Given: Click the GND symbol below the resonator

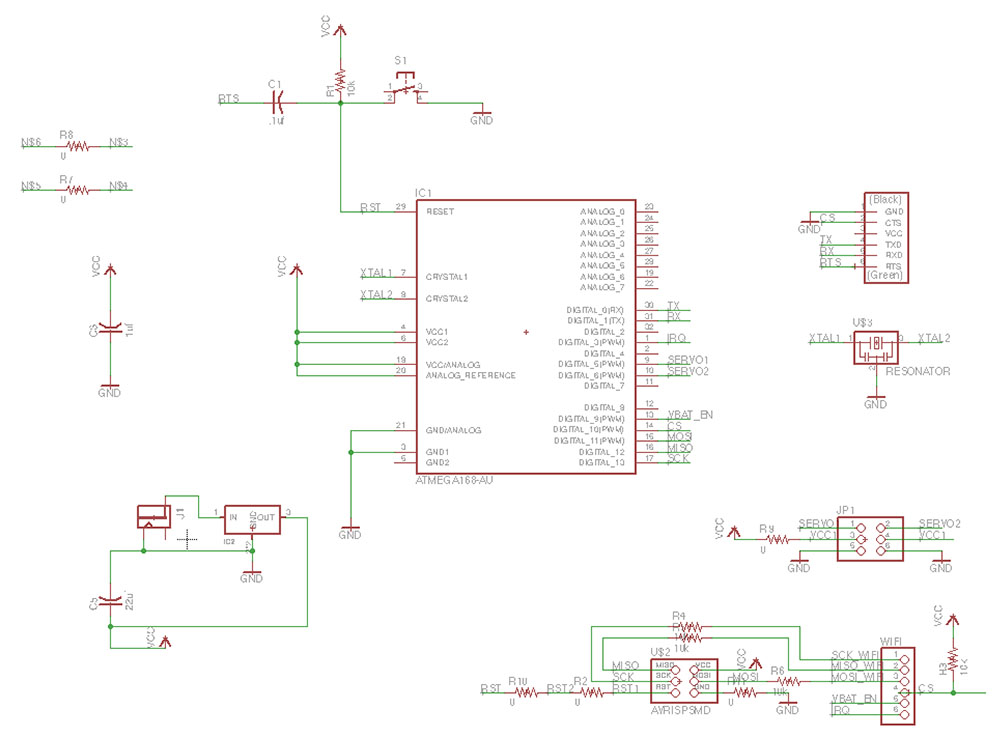Looking at the screenshot, I should [x=875, y=398].
